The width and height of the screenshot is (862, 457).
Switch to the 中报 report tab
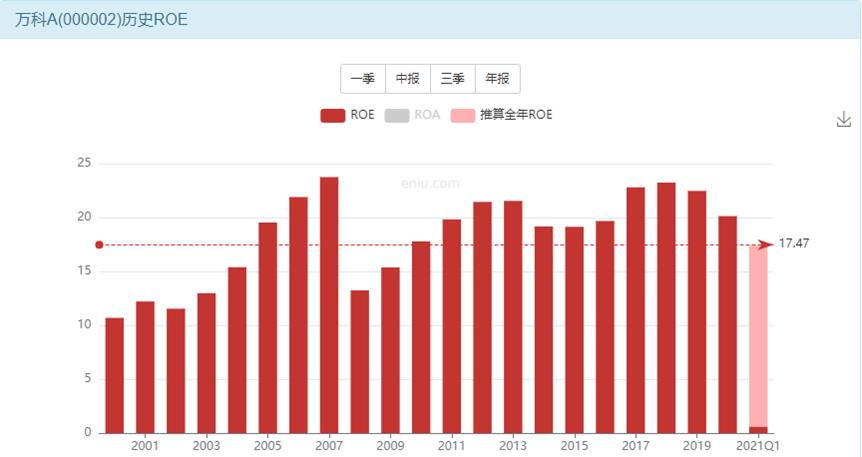[x=408, y=79]
